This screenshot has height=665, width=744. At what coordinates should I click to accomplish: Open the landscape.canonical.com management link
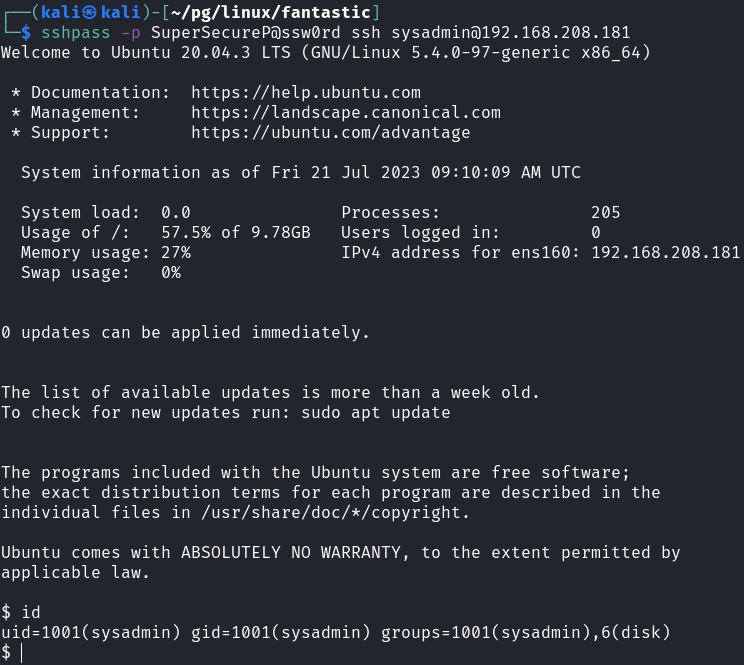[x=345, y=113]
